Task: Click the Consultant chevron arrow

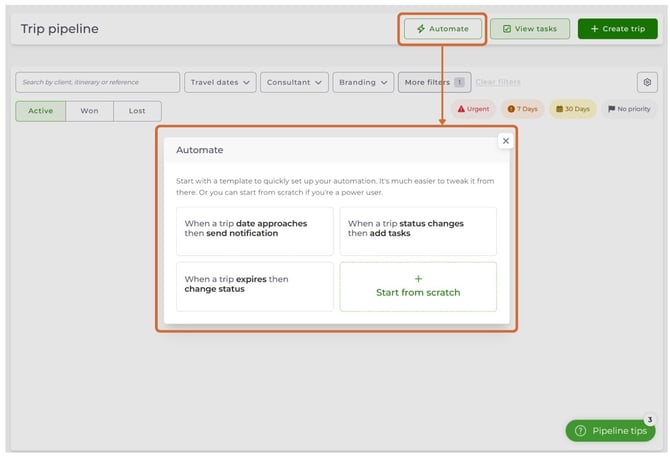Action: point(318,82)
